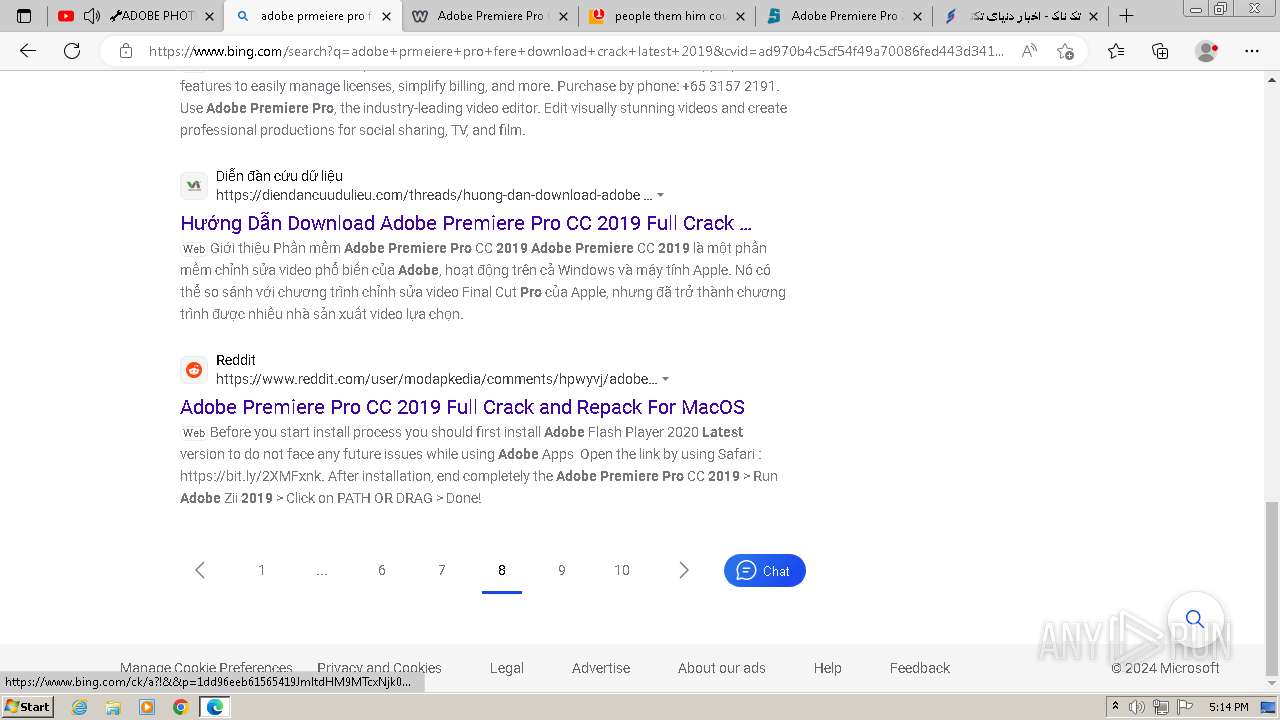Refresh the current page
Screen dimensions: 1280x720
coord(72,51)
